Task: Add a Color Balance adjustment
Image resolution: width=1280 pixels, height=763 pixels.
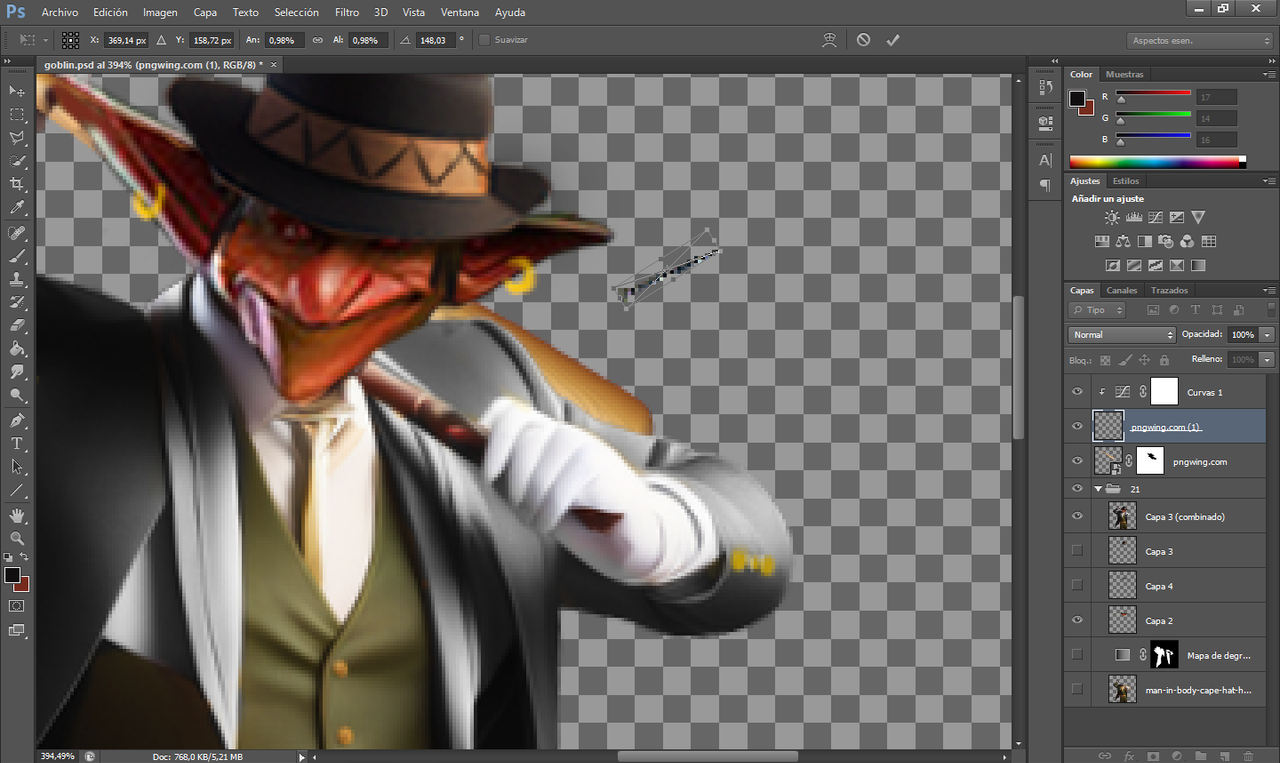Action: [1123, 241]
